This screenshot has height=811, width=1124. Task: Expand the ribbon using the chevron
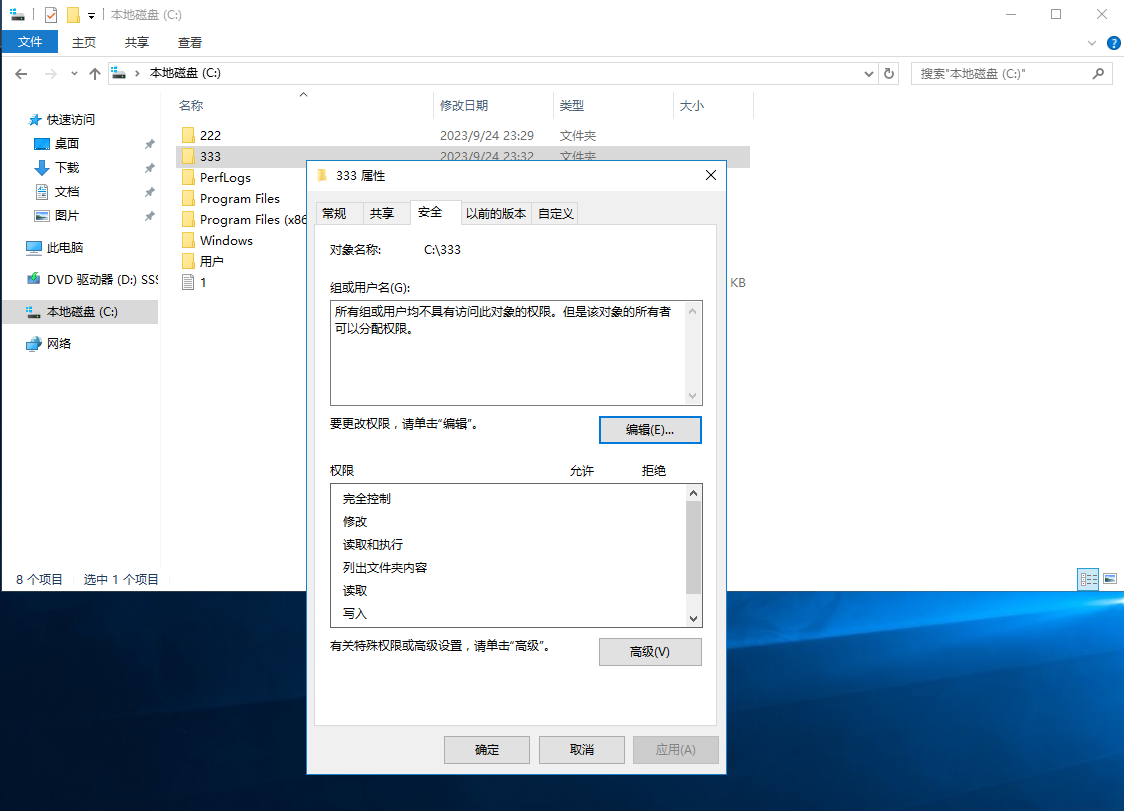tap(1092, 43)
